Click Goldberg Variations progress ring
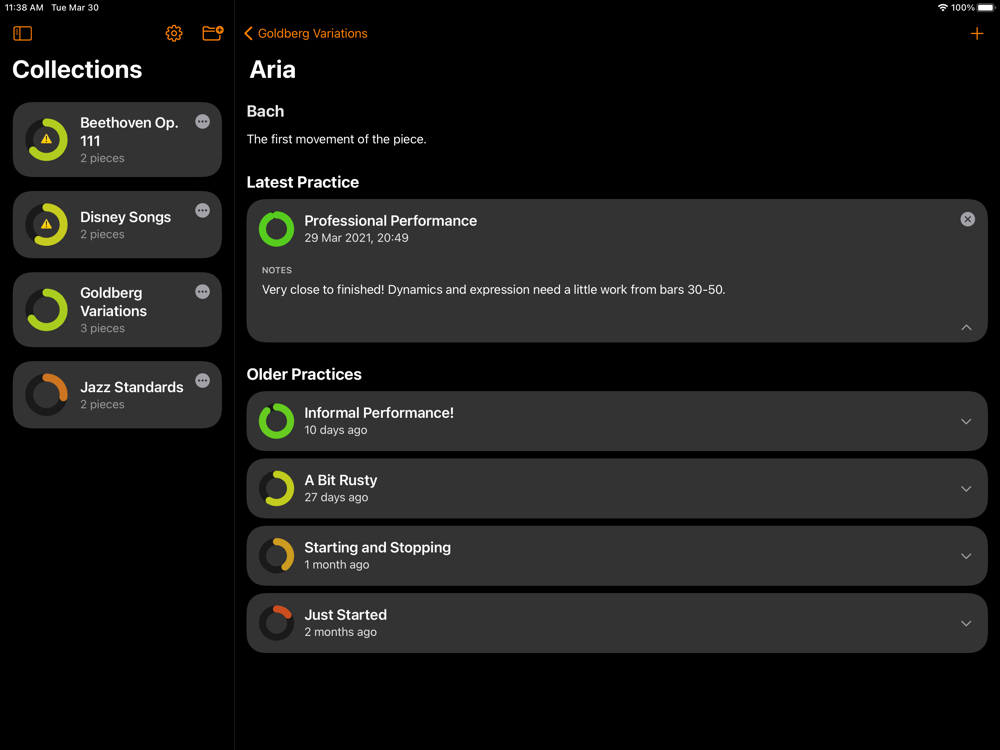Viewport: 1000px width, 750px height. tap(47, 310)
